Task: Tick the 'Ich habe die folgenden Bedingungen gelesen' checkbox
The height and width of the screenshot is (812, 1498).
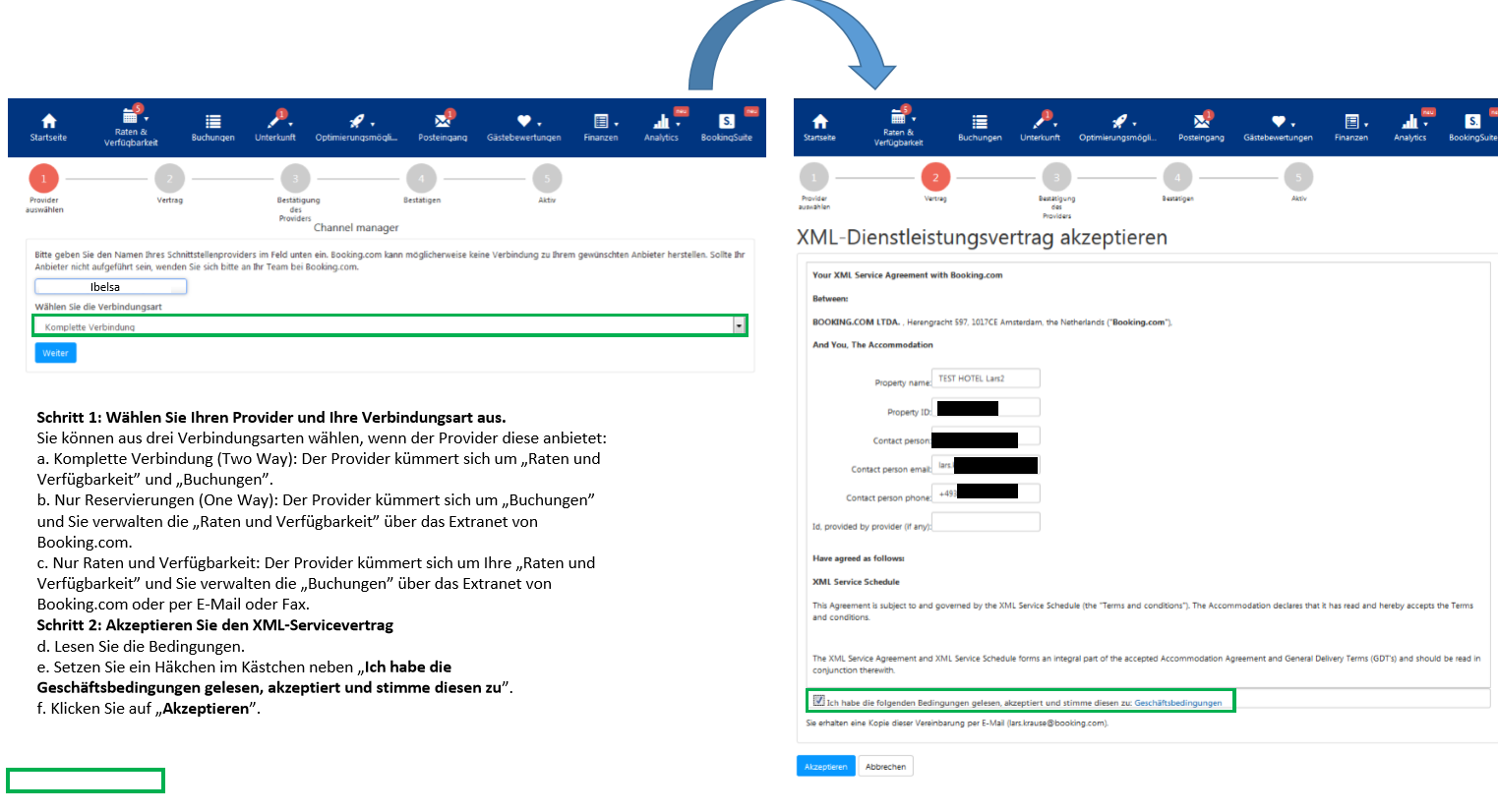Action: [x=818, y=701]
